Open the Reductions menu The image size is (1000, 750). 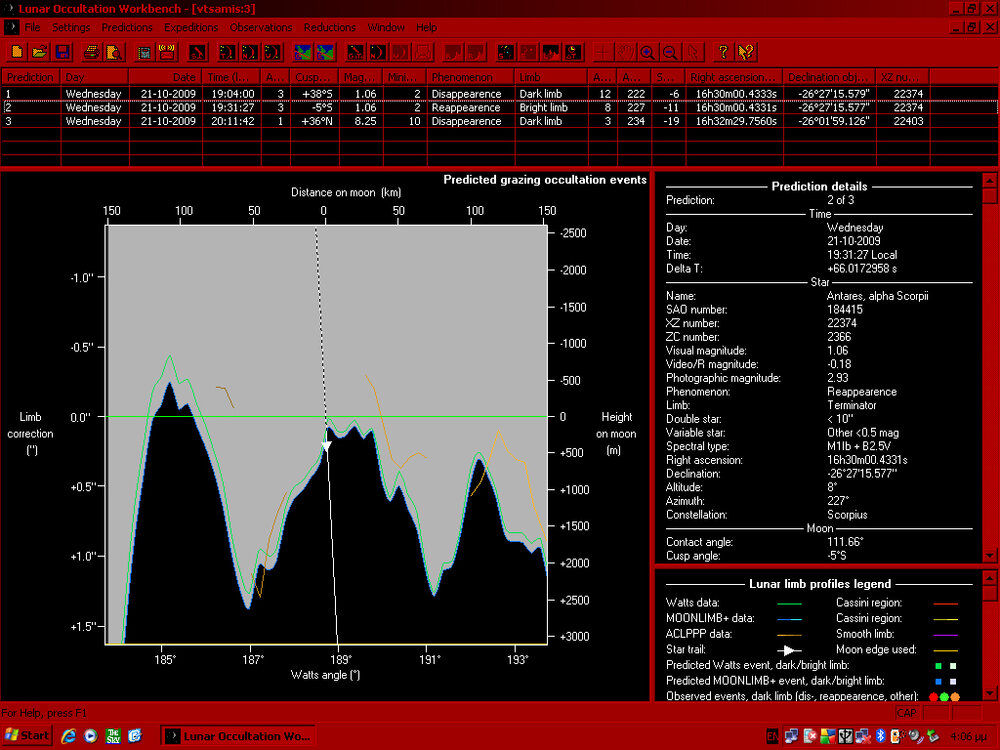tap(329, 27)
